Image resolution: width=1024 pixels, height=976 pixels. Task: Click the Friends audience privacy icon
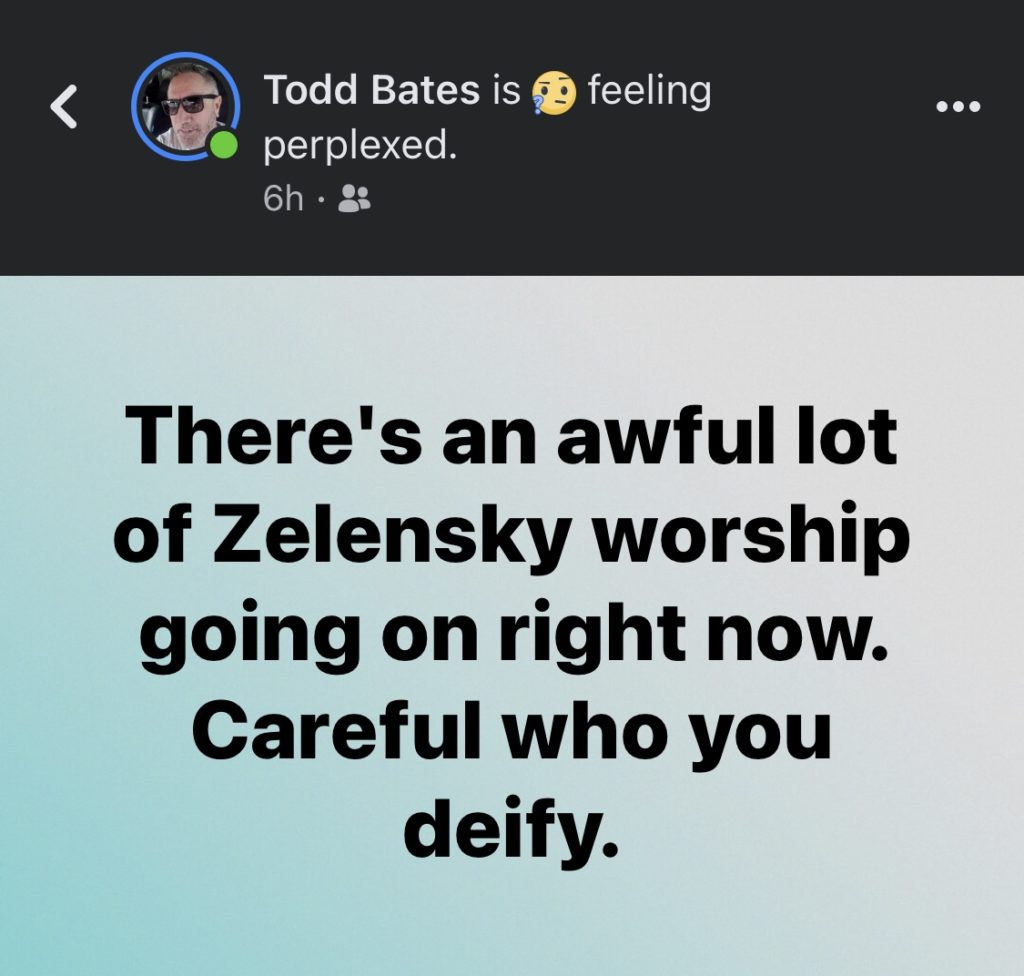355,200
